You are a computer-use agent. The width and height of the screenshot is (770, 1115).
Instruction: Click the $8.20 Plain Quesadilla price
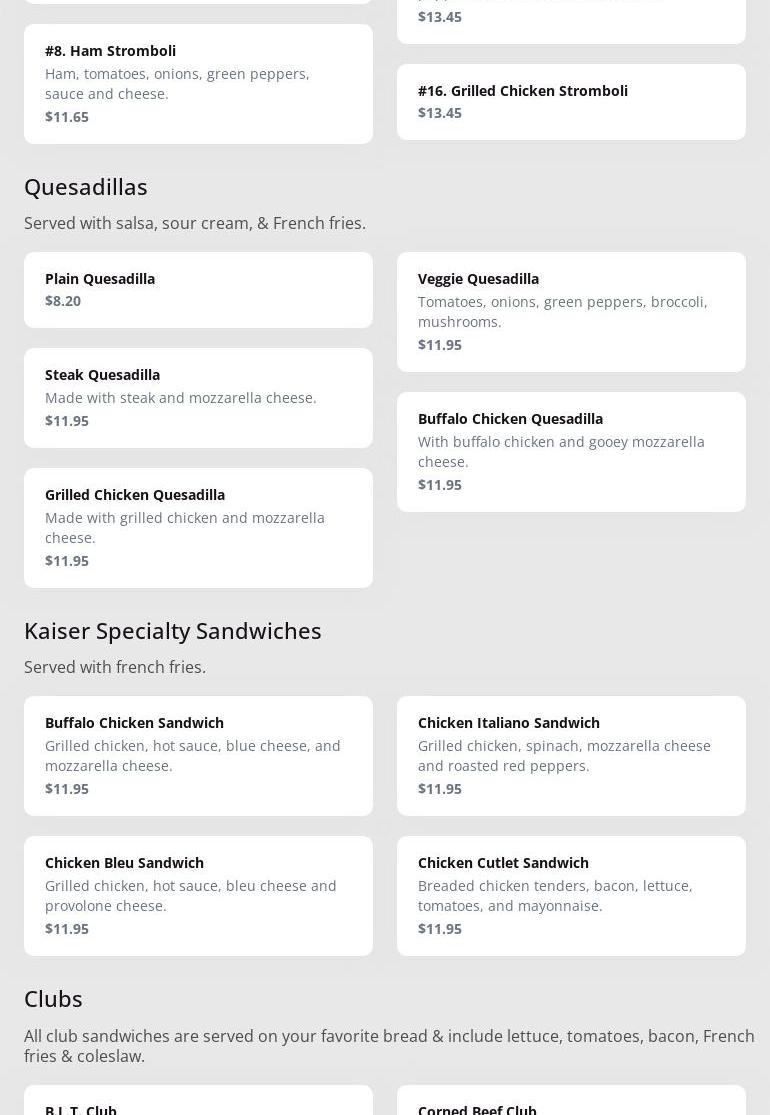(x=63, y=300)
